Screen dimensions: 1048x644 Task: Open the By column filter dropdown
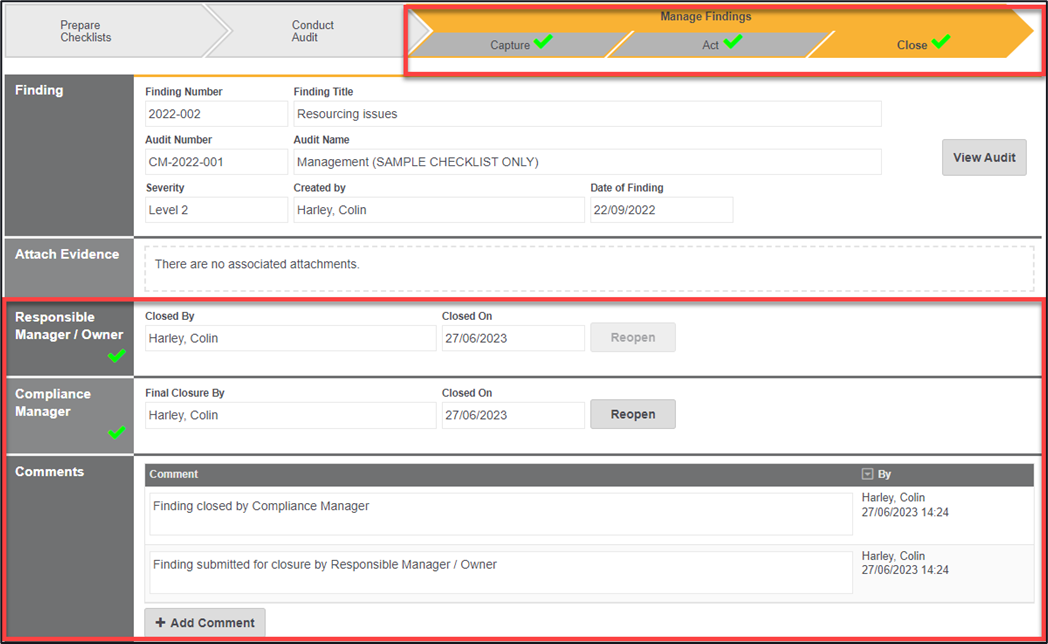(867, 474)
